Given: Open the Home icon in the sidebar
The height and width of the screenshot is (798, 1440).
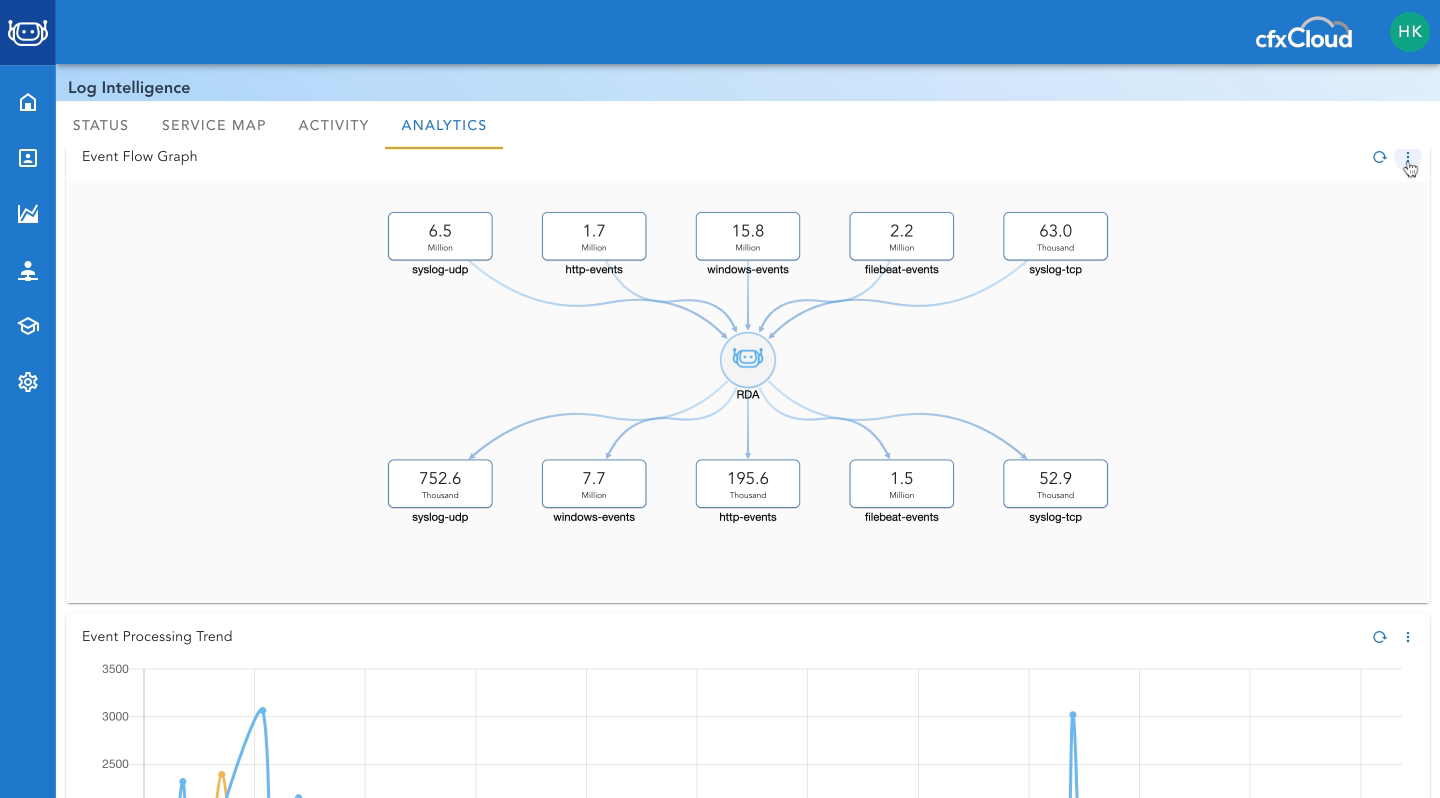Looking at the screenshot, I should (x=28, y=102).
